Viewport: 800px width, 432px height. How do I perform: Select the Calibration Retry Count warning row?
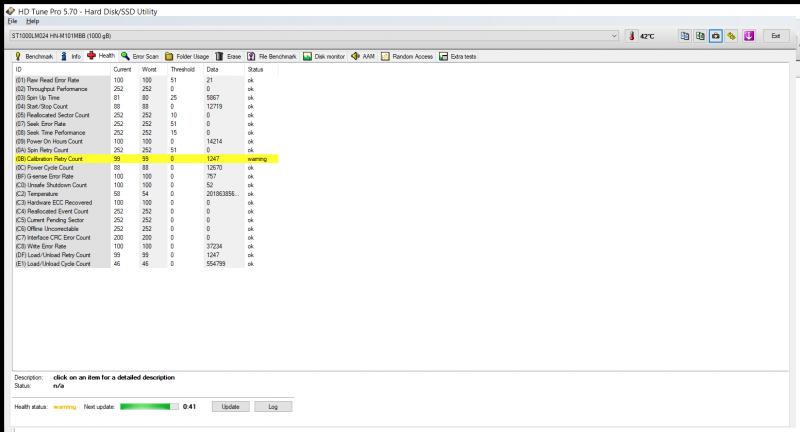click(146, 159)
